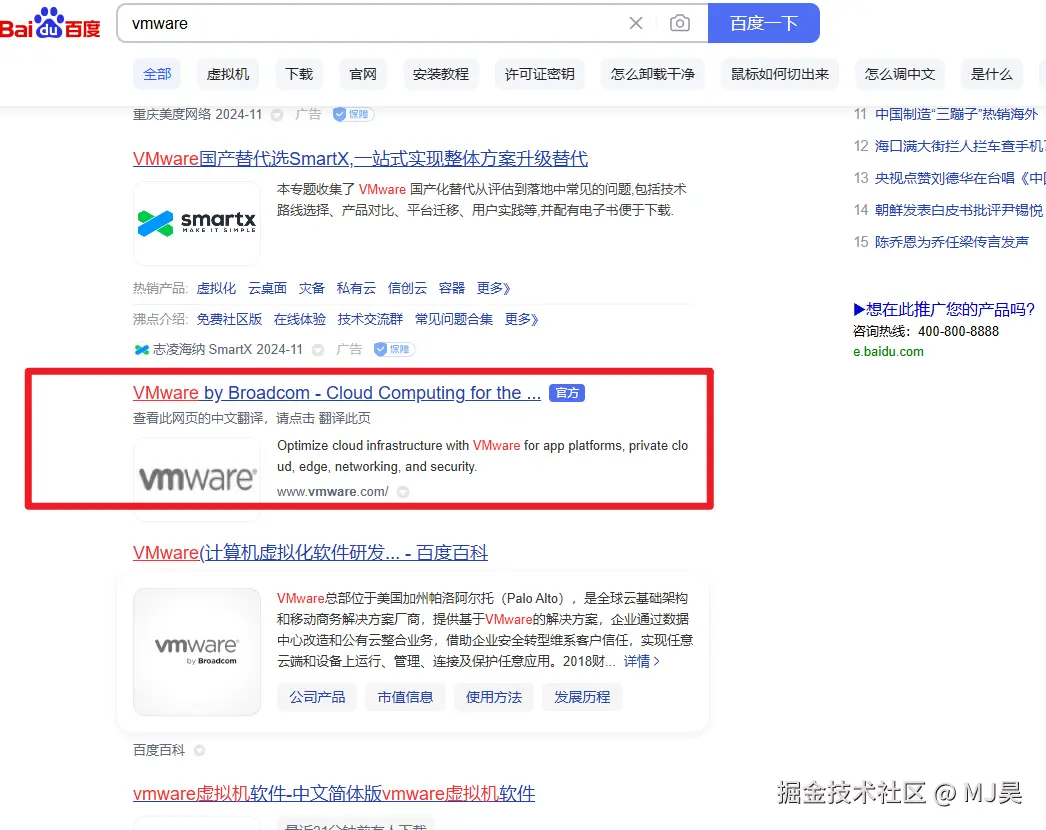This screenshot has width=1046, height=830.
Task: Click 翻译此页 translate link
Action: pos(344,418)
